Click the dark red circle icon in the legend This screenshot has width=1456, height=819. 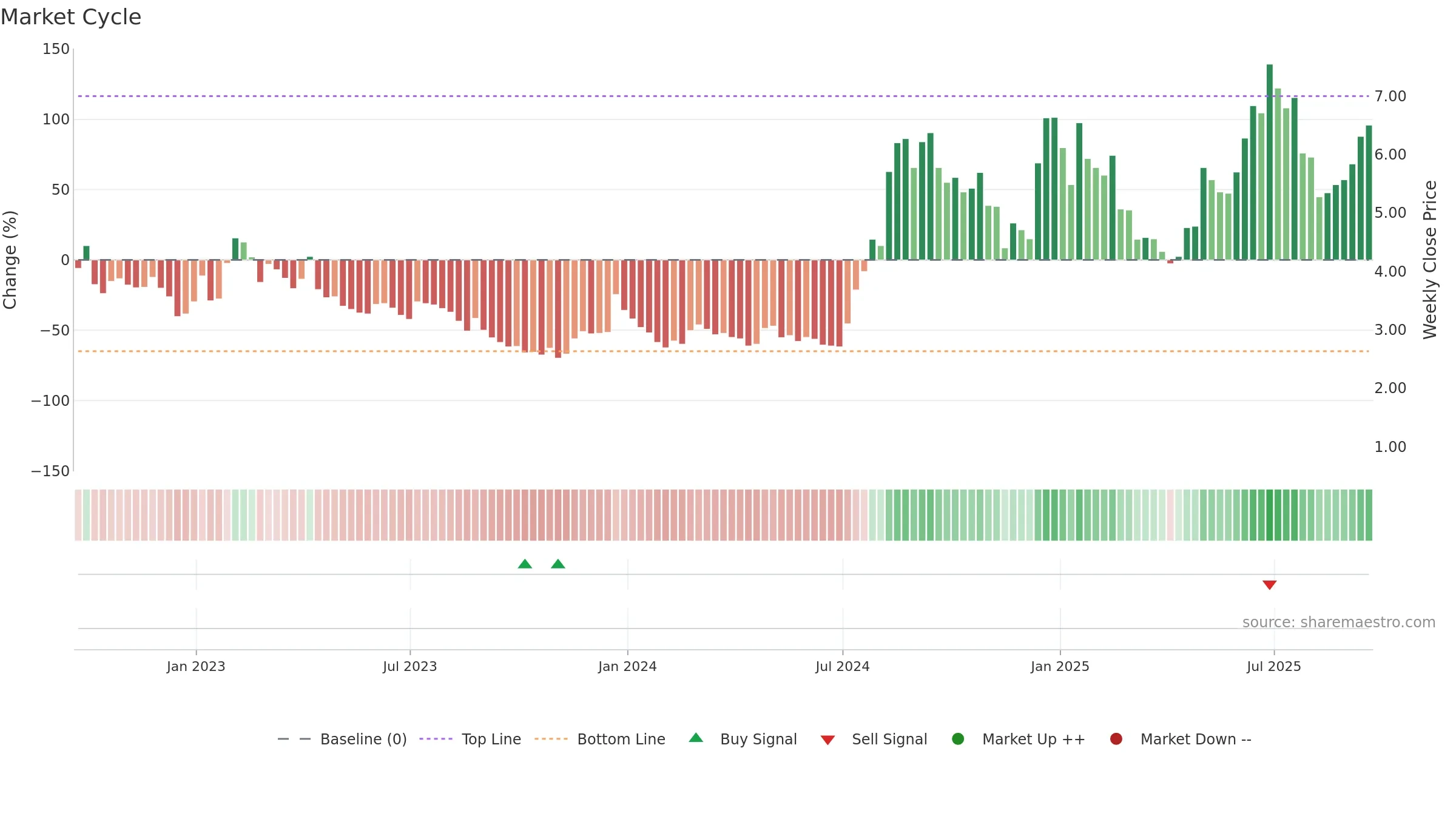1116,739
